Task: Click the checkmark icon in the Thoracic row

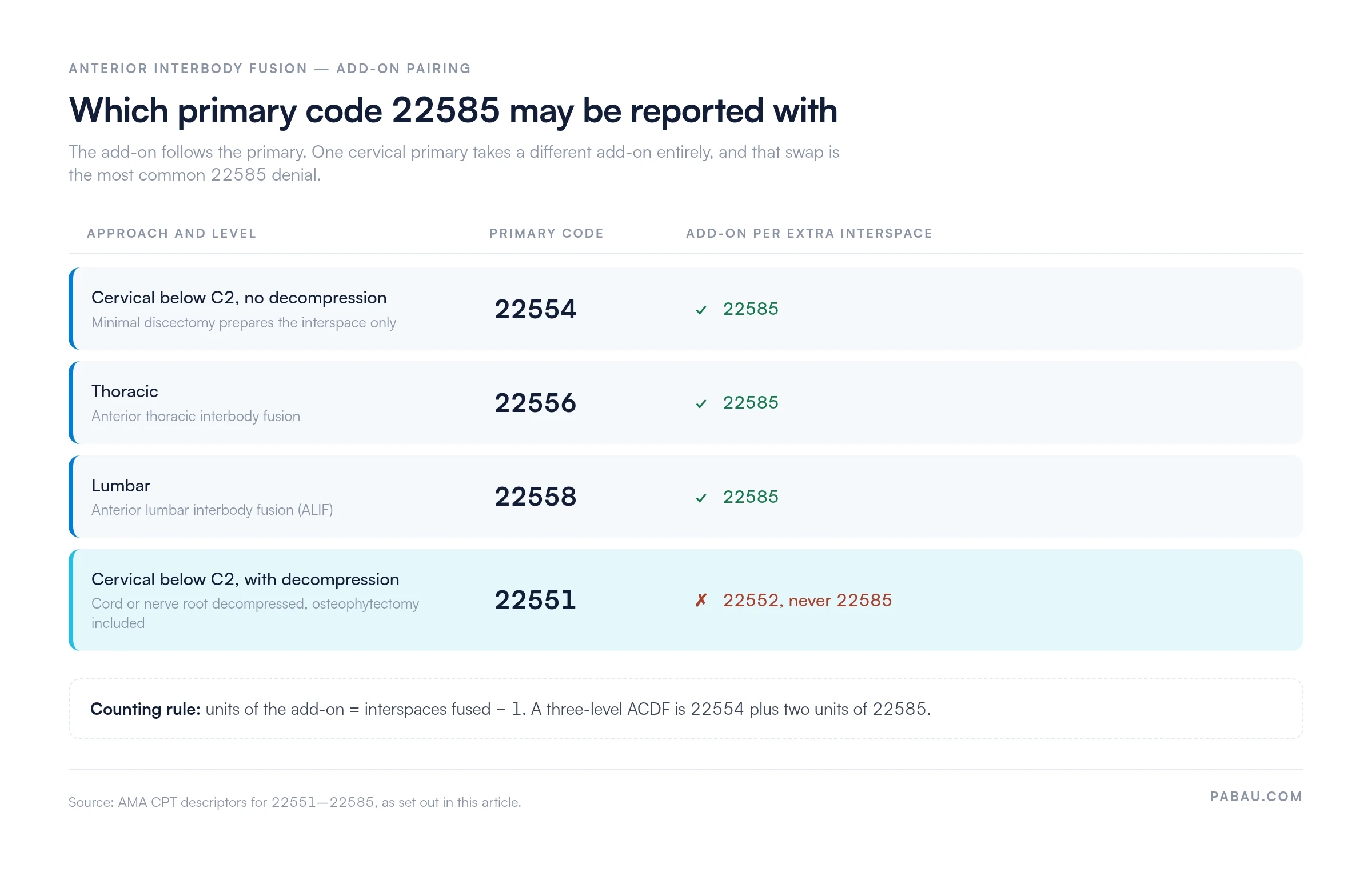Action: tap(701, 403)
